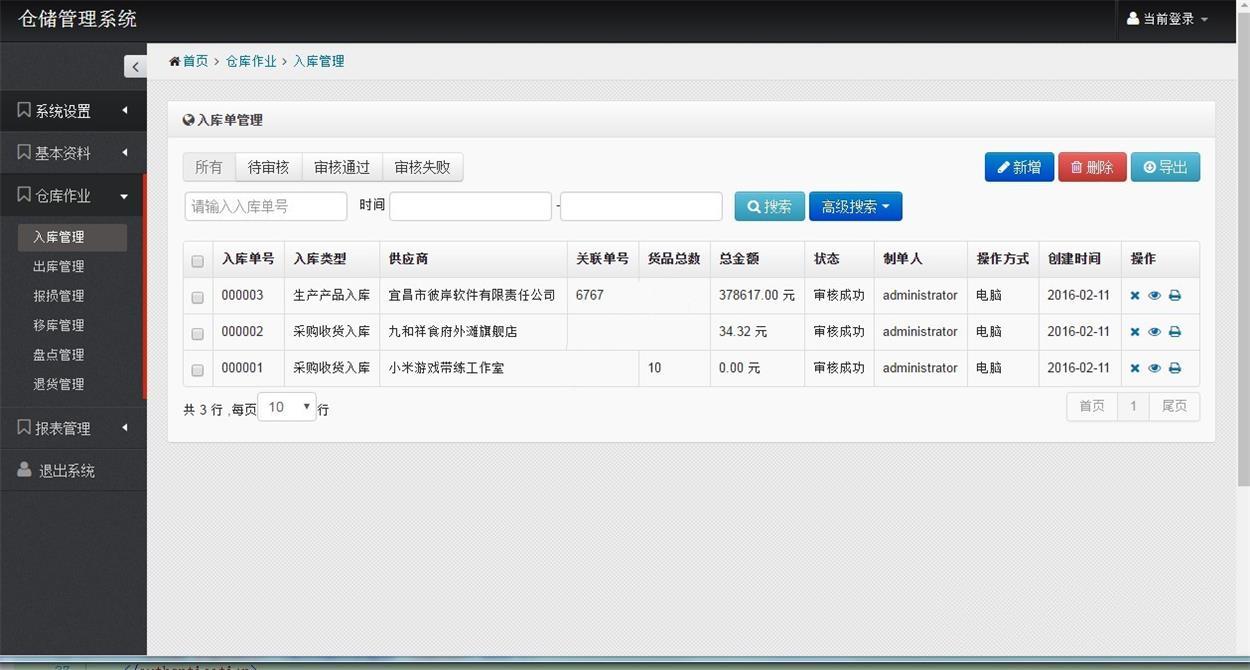
Task: Expand the 系统设置 menu arrow
Action: 125,110
